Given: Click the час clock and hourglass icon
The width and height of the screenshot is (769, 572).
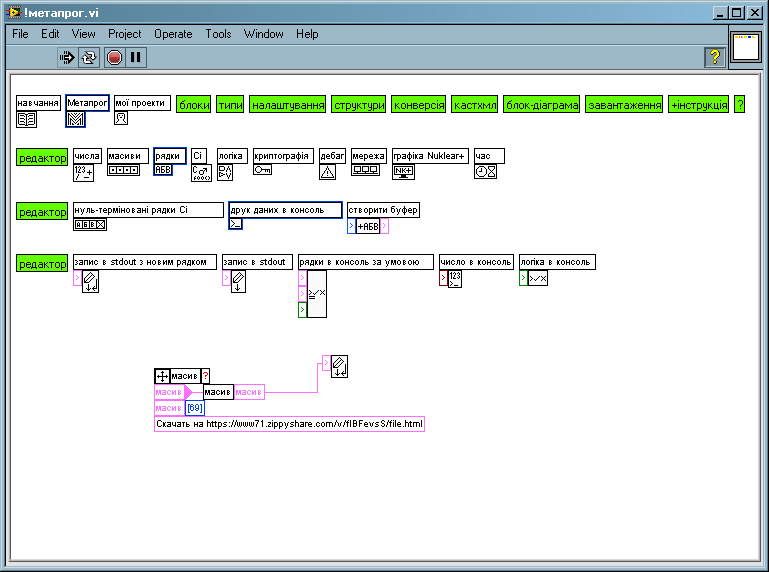Looking at the screenshot, I should 486,172.
